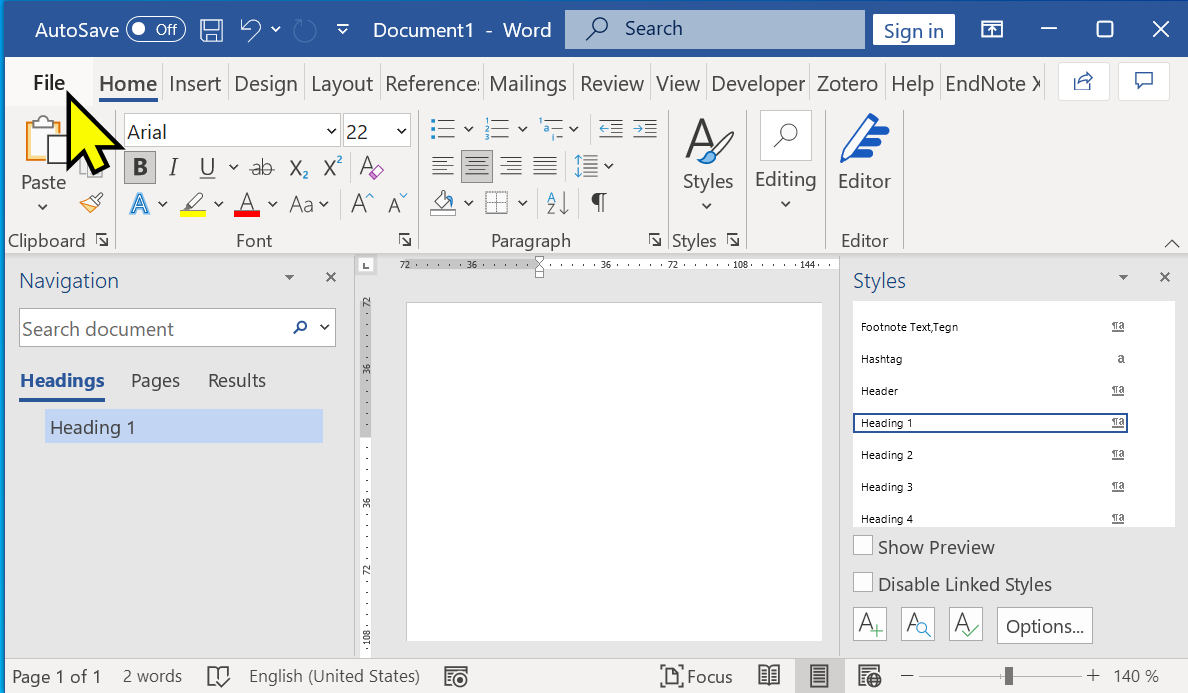The width and height of the screenshot is (1188, 693).
Task: Open the File menu
Action: coord(49,82)
